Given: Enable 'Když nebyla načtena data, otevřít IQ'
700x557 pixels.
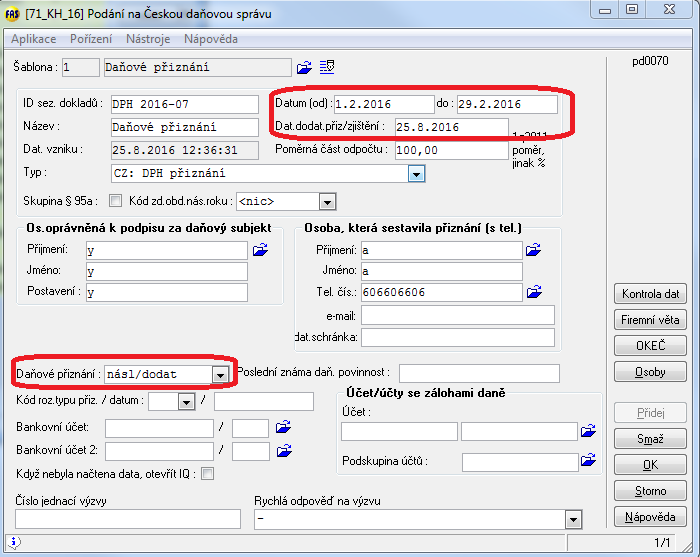Looking at the screenshot, I should [x=207, y=474].
